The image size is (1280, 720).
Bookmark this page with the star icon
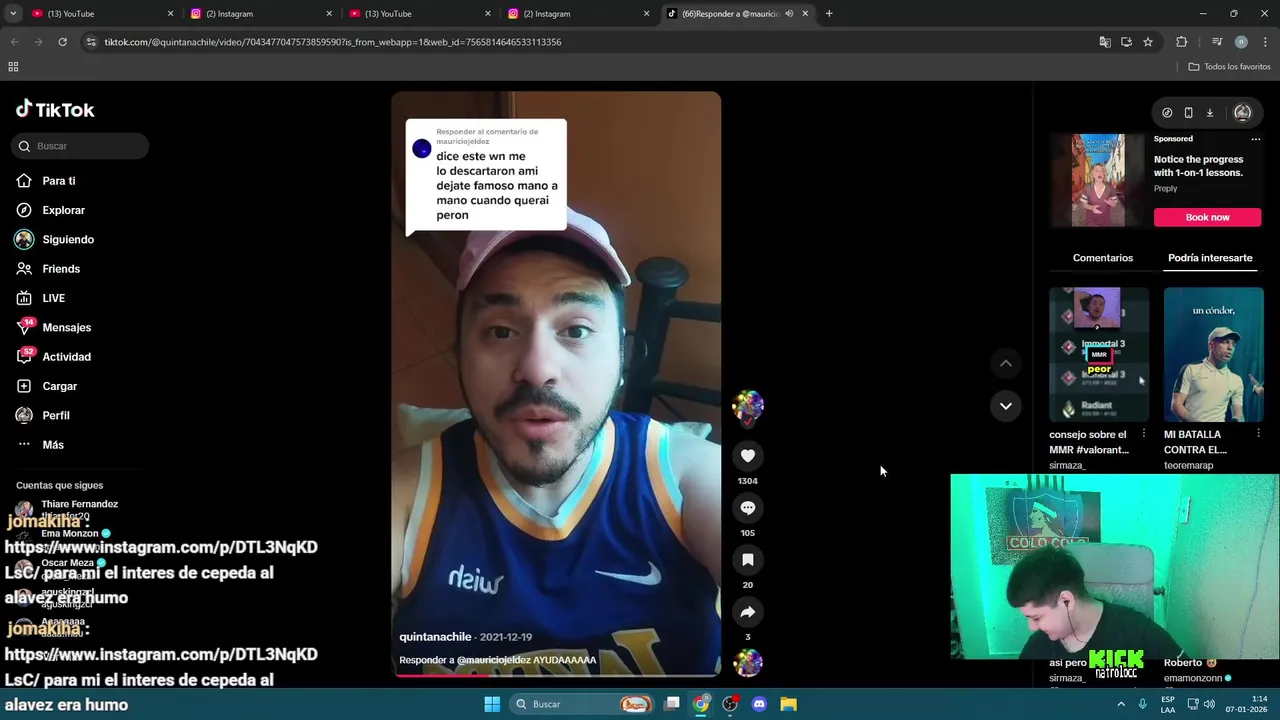click(1148, 42)
